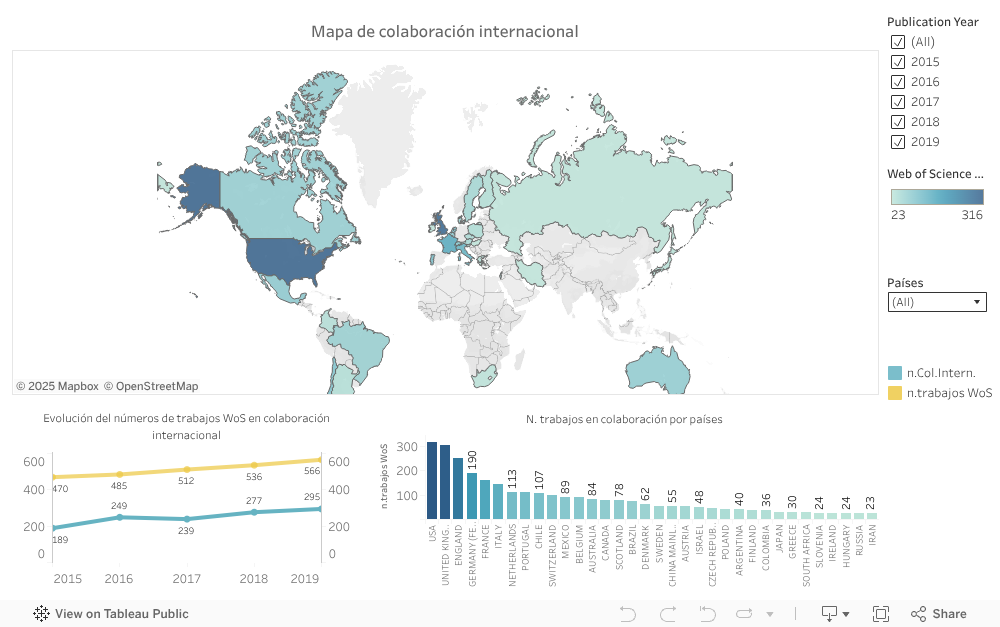Select the USA bar in the chart
The height and width of the screenshot is (627, 1000).
[432, 480]
